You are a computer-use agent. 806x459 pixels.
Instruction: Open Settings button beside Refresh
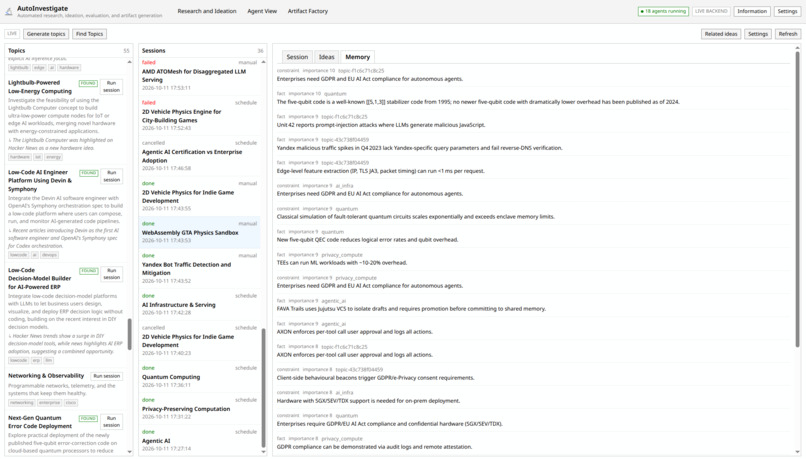point(758,34)
